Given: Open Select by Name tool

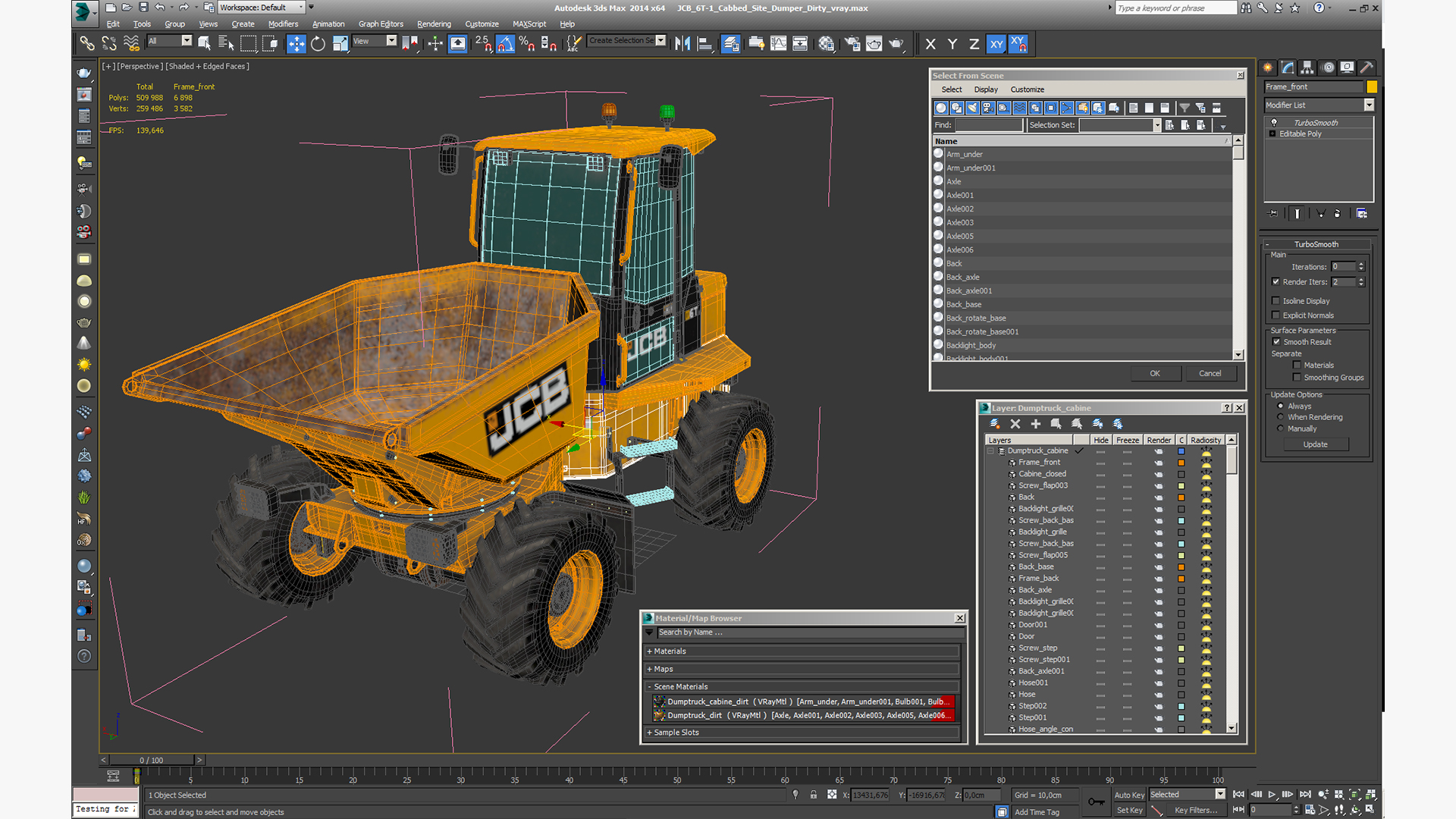Looking at the screenshot, I should 226,44.
